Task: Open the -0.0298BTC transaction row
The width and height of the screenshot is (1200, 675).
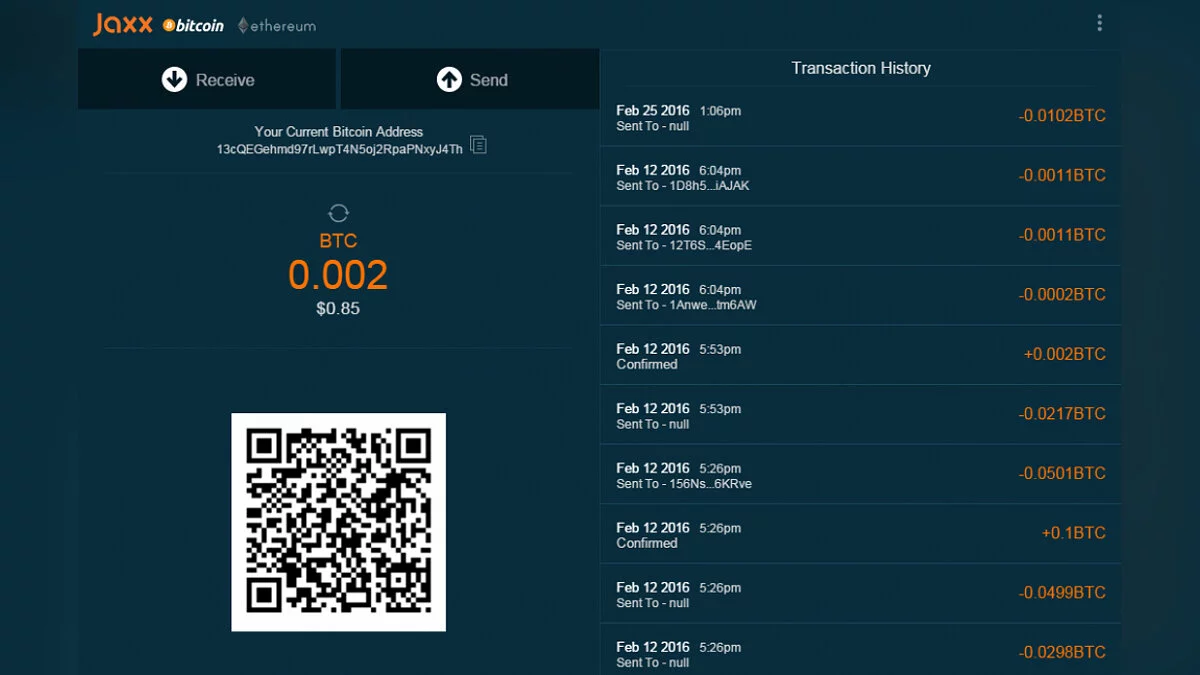Action: pos(861,649)
